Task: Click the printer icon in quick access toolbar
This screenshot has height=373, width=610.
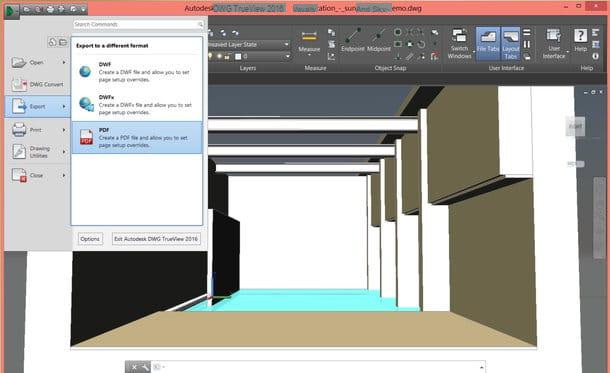Action: tap(51, 9)
